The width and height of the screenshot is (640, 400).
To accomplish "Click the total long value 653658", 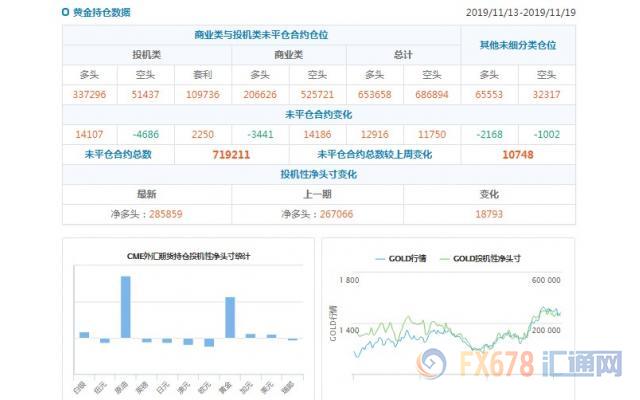I will click(x=375, y=95).
